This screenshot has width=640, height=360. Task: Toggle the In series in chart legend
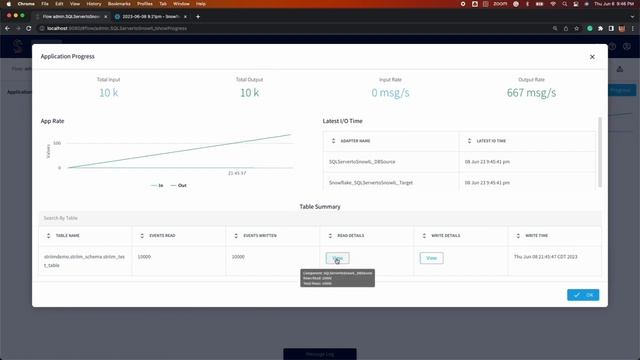click(157, 185)
